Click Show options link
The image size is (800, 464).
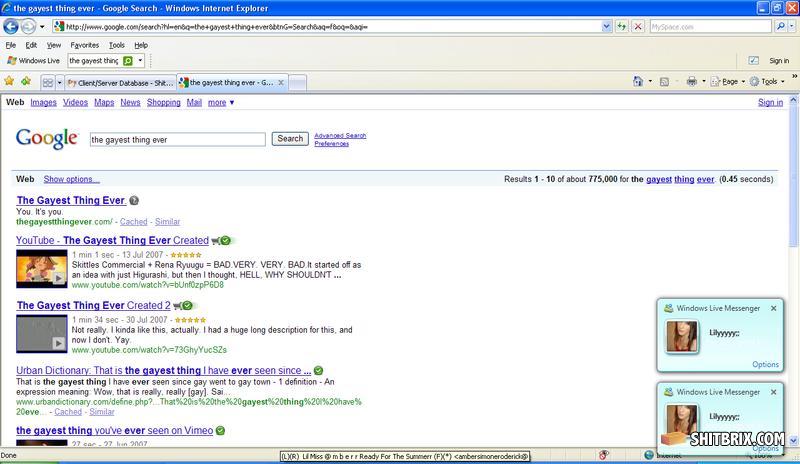71,179
